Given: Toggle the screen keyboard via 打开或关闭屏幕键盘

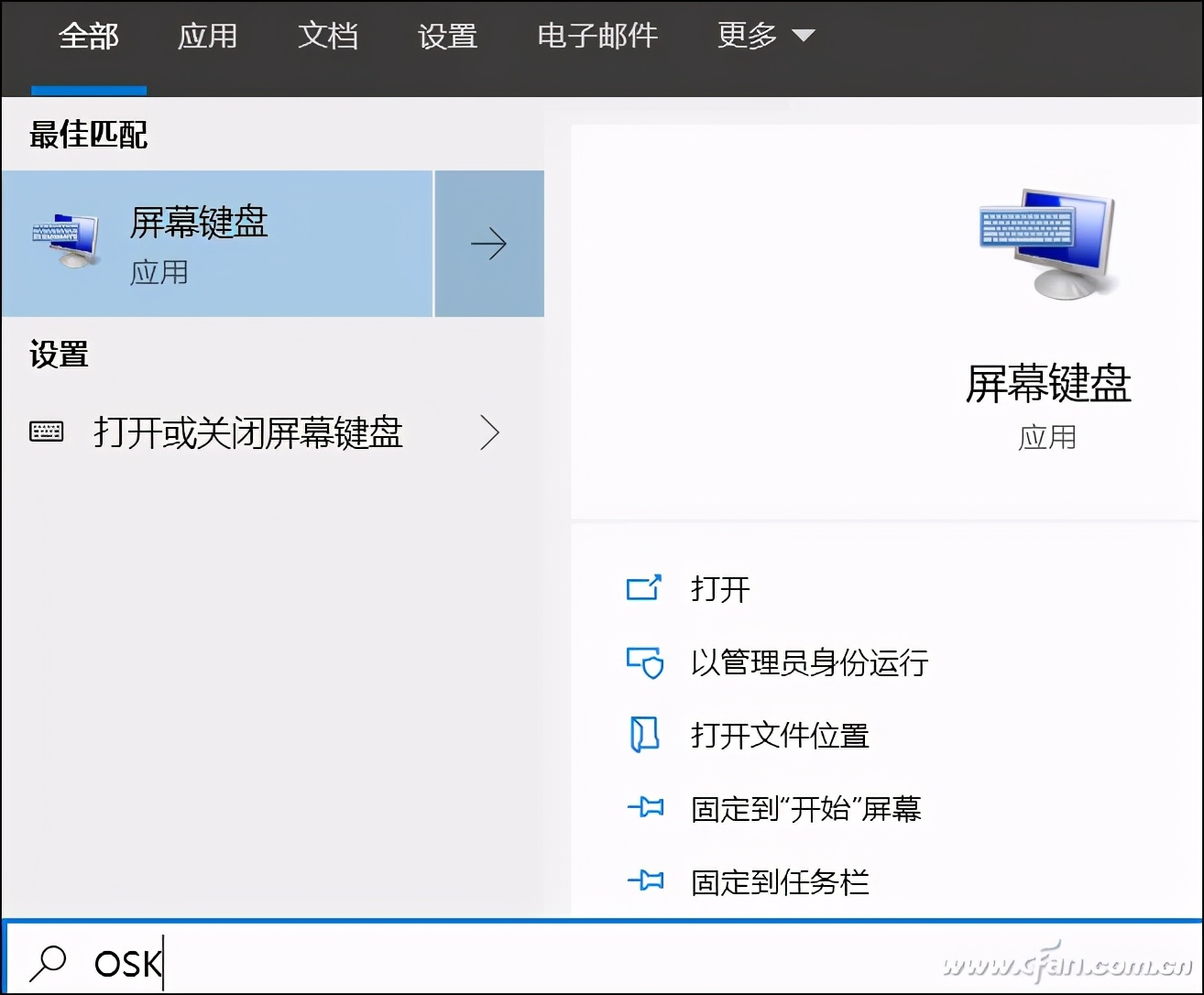Looking at the screenshot, I should point(248,433).
